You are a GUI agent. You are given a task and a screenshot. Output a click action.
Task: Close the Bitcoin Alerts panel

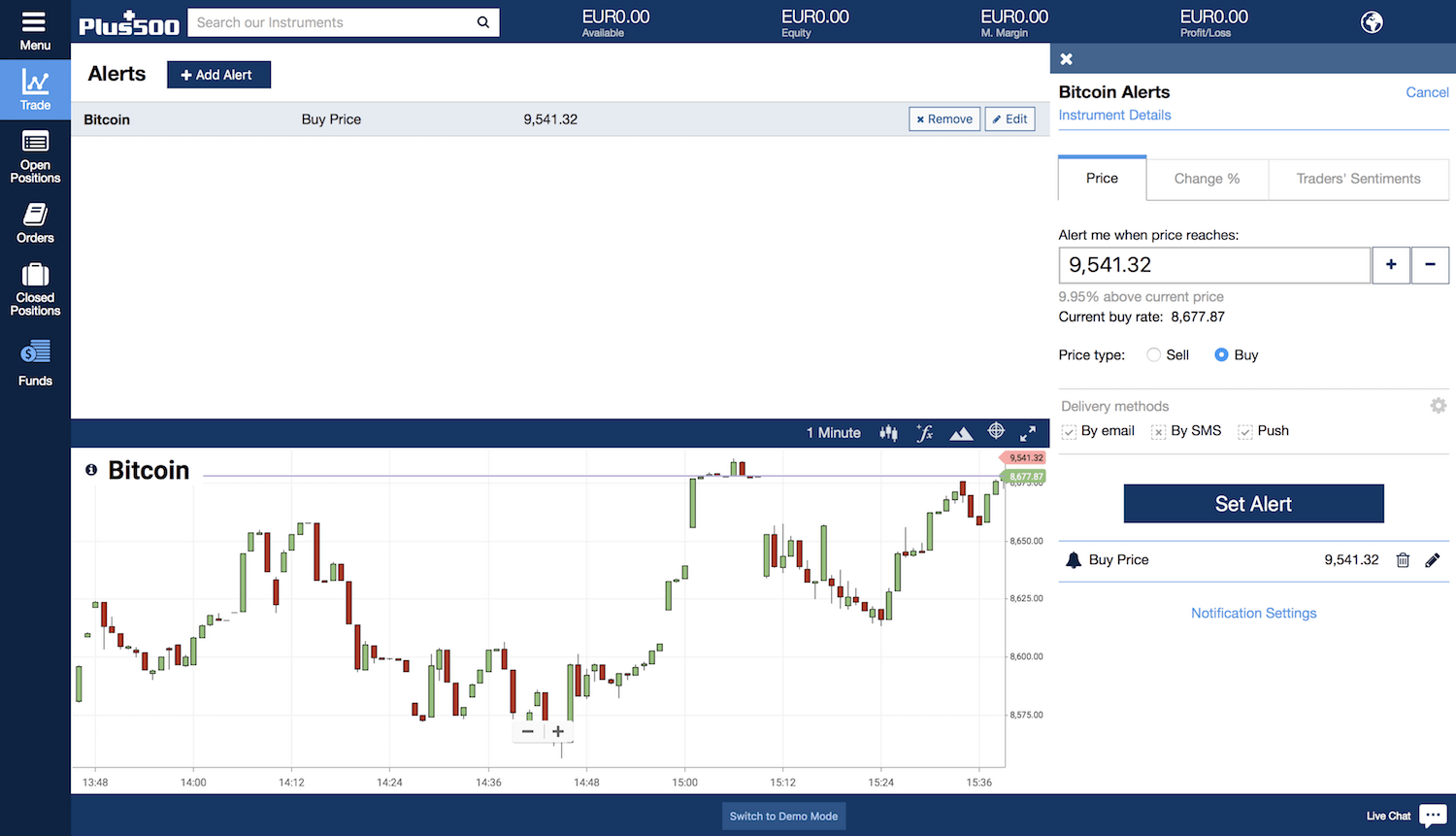1067,59
